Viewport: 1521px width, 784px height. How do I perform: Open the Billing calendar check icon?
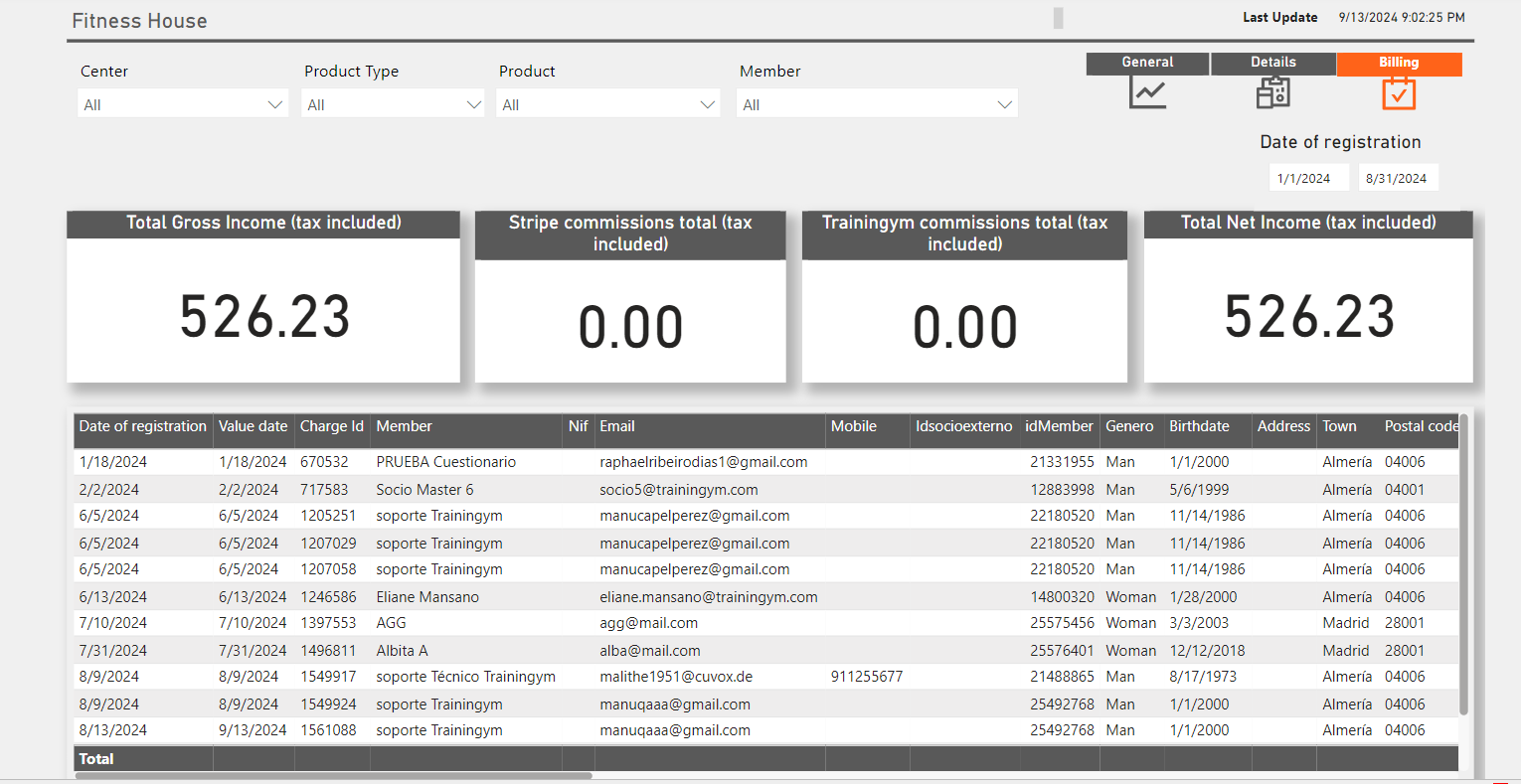(1399, 93)
